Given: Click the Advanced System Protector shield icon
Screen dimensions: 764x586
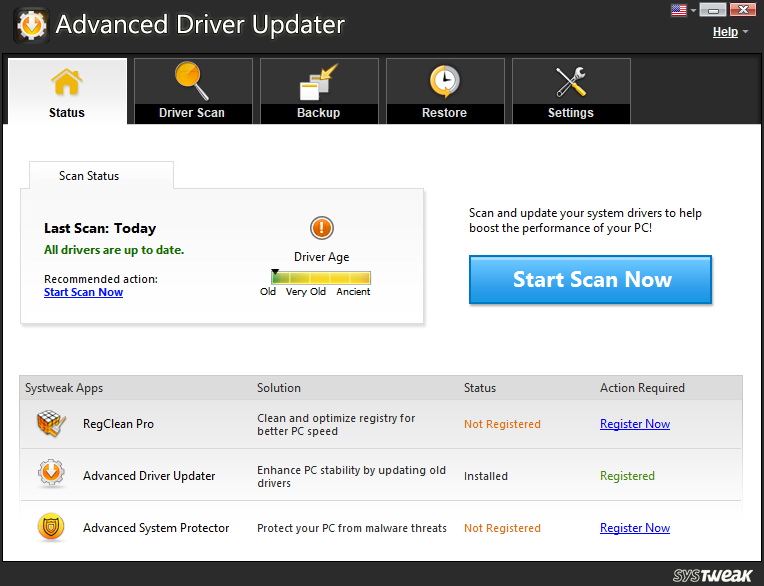Looking at the screenshot, I should [51, 527].
